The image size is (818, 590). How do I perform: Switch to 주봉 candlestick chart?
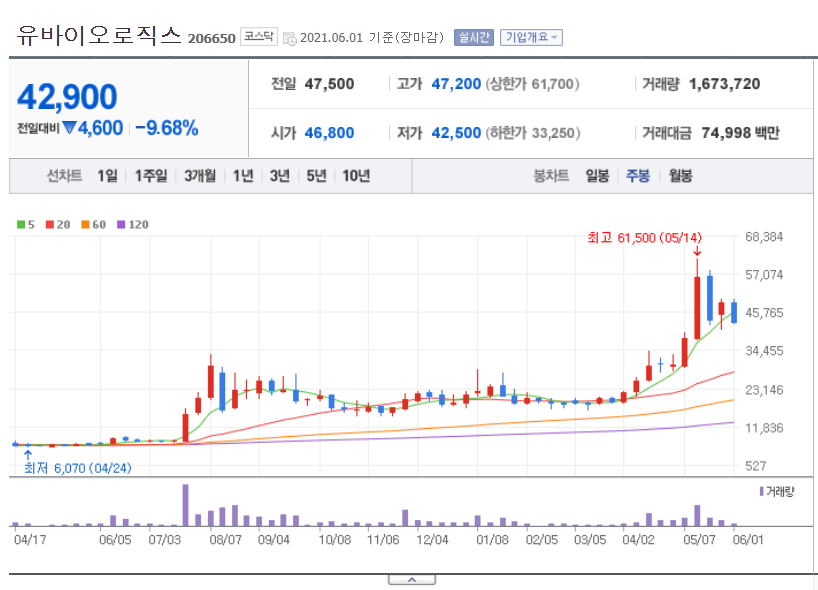pos(637,176)
